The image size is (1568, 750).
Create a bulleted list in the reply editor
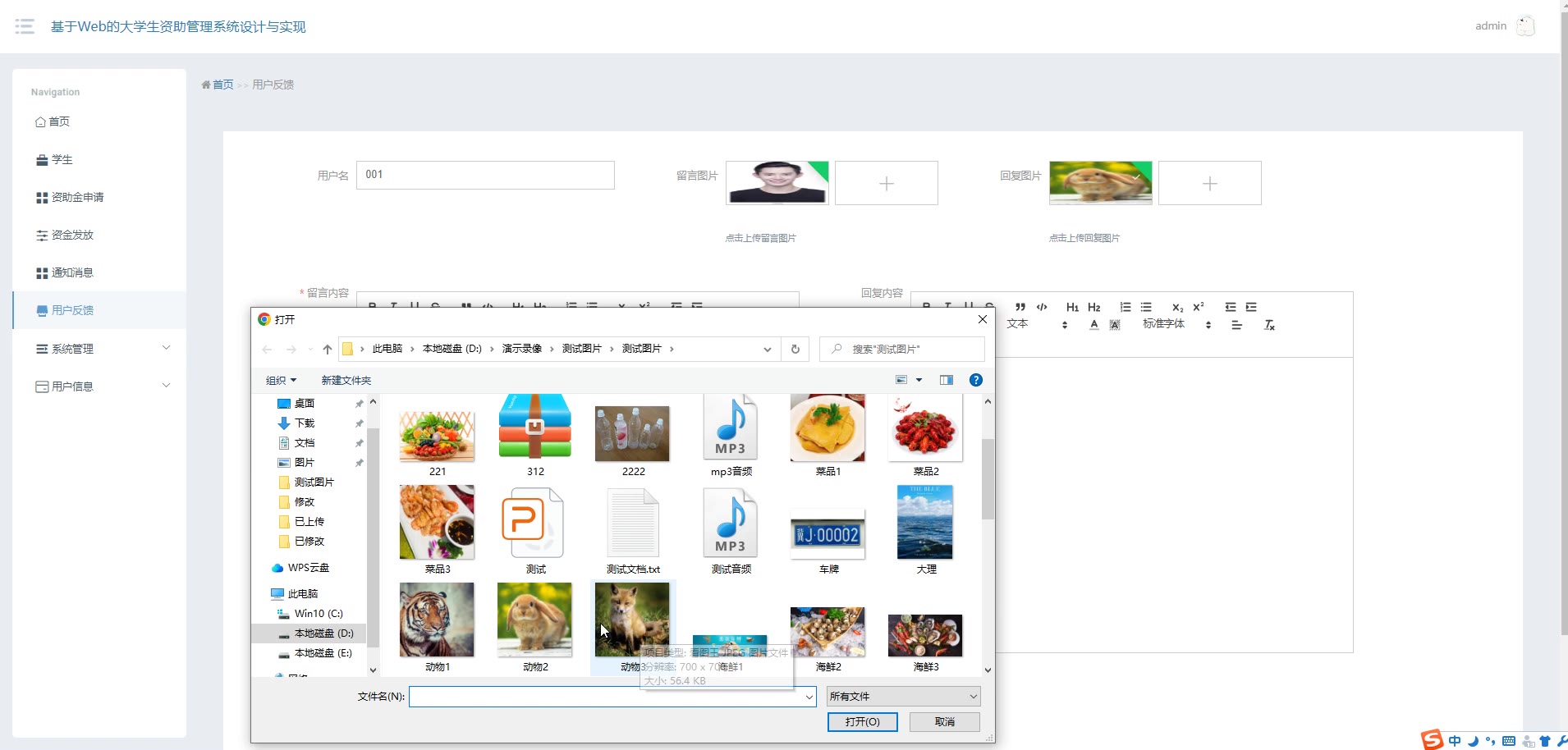(1146, 307)
